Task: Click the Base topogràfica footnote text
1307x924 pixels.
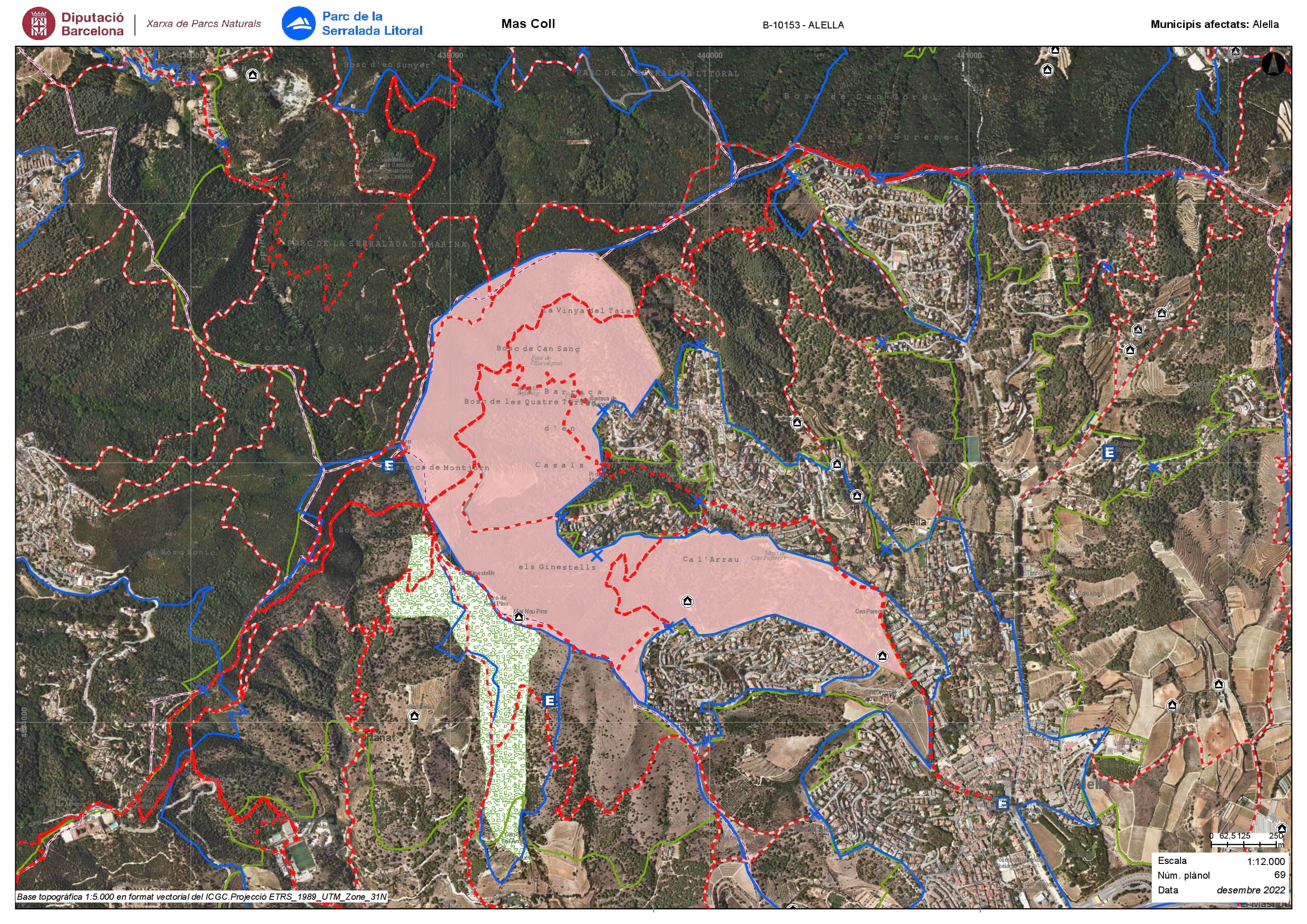Action: [201, 897]
